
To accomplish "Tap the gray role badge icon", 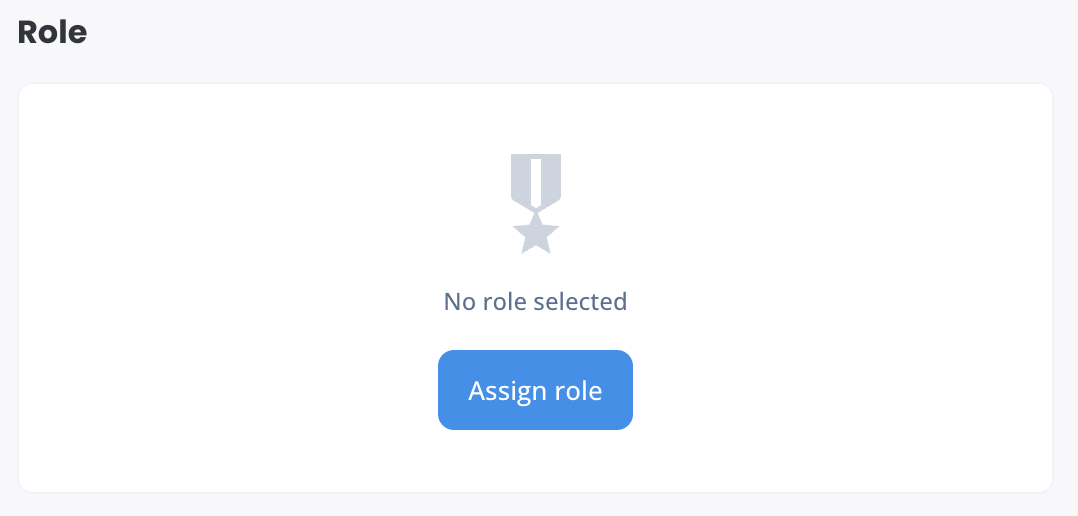I will pyautogui.click(x=536, y=204).
